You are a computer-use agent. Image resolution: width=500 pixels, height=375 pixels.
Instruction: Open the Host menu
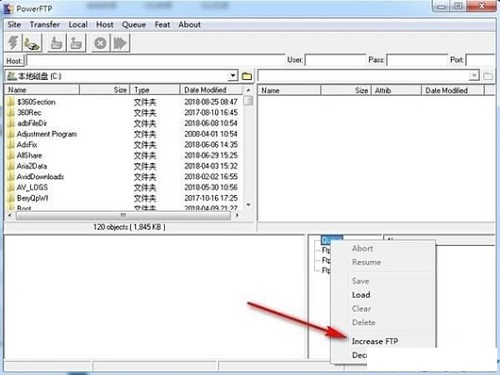pyautogui.click(x=105, y=25)
